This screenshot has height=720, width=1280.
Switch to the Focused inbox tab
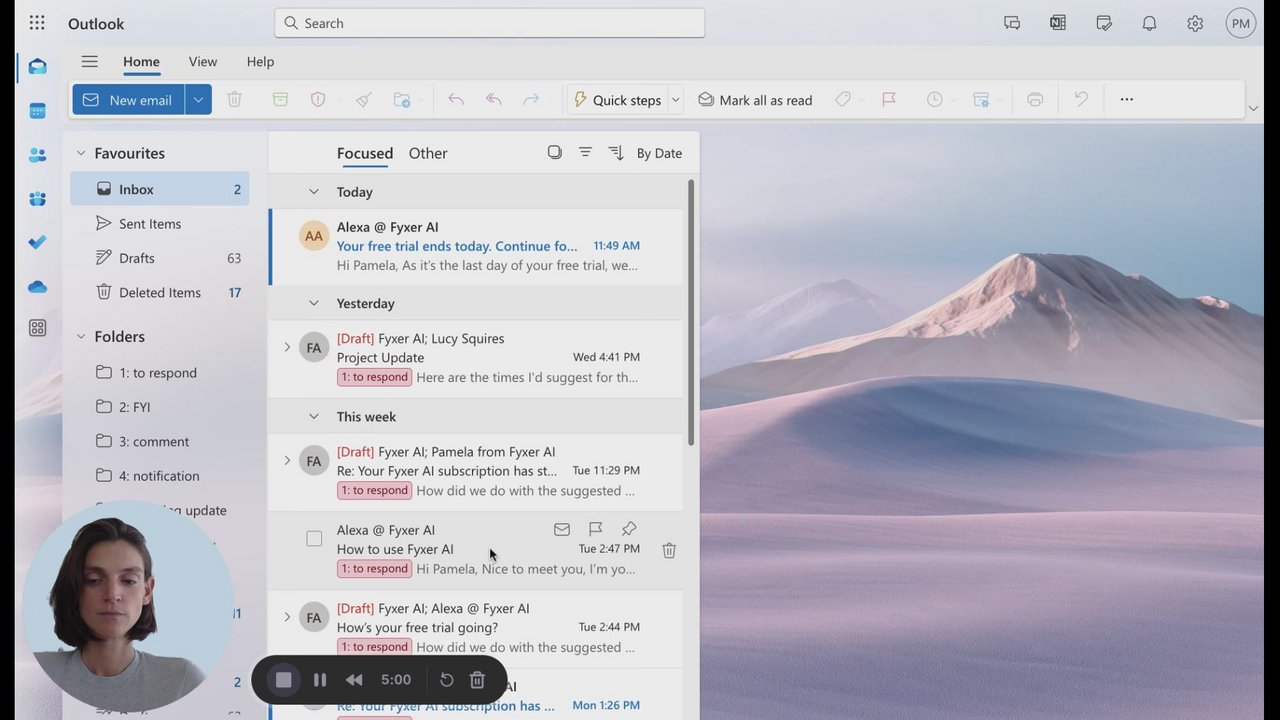(365, 153)
